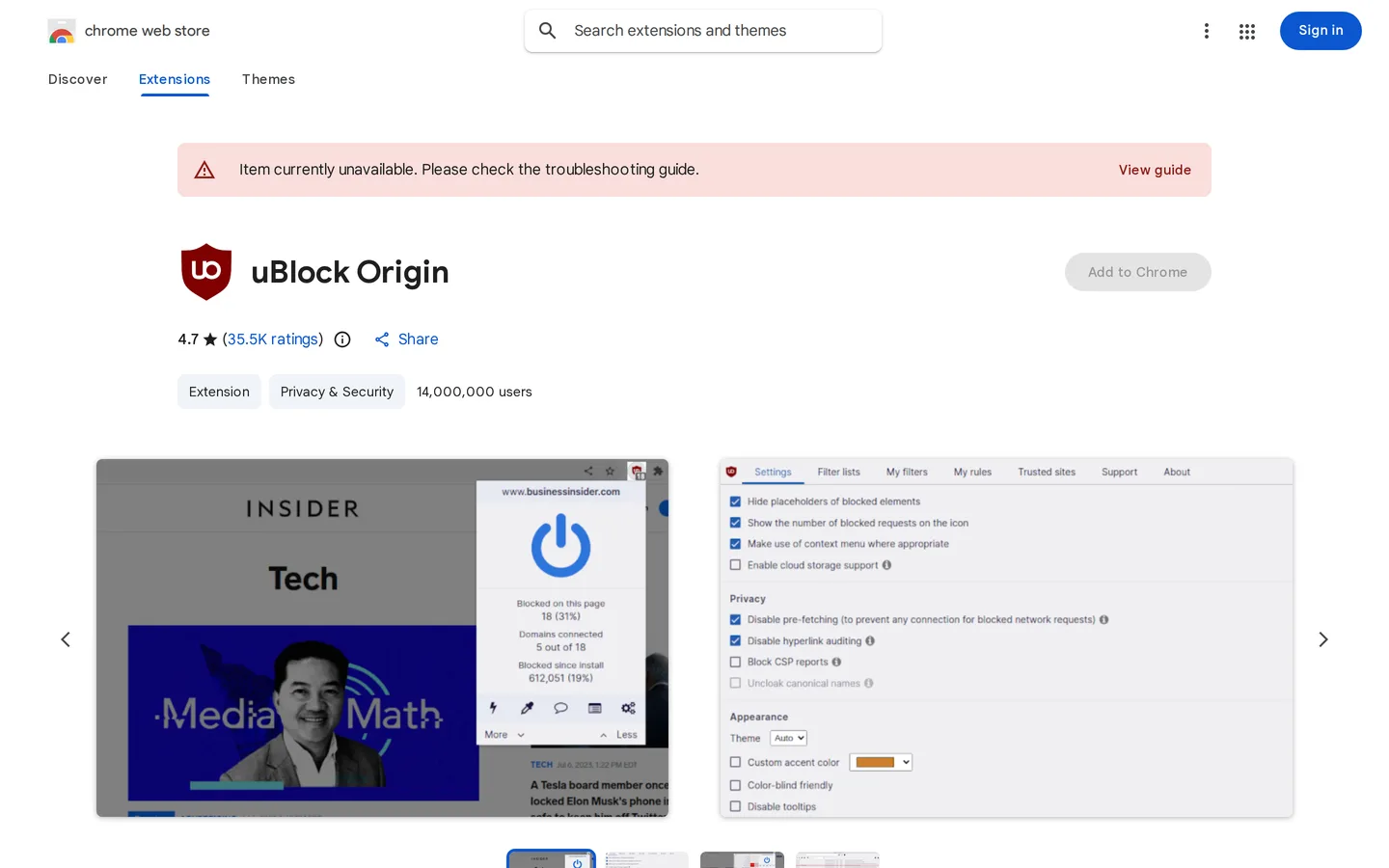Image resolution: width=1389 pixels, height=868 pixels.
Task: Expand More options in popup screenshot
Action: (x=504, y=735)
